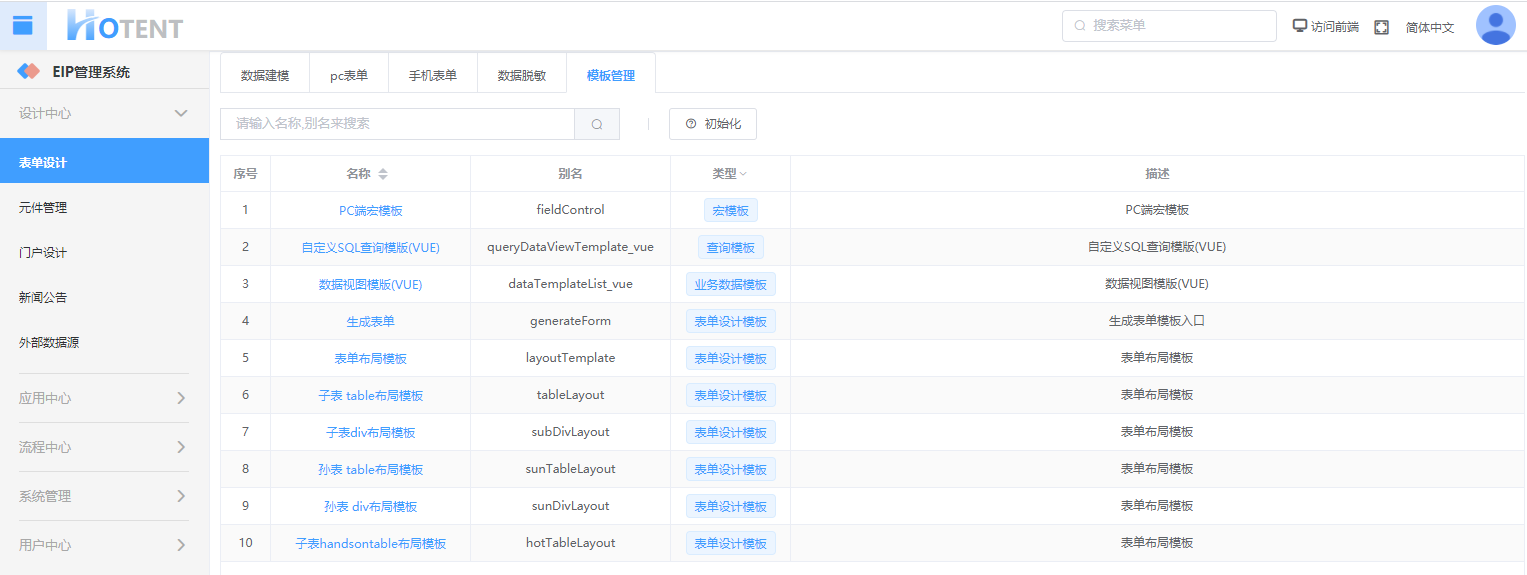Switch to 手机表单 tab
This screenshot has width=1527, height=575.
(x=433, y=75)
